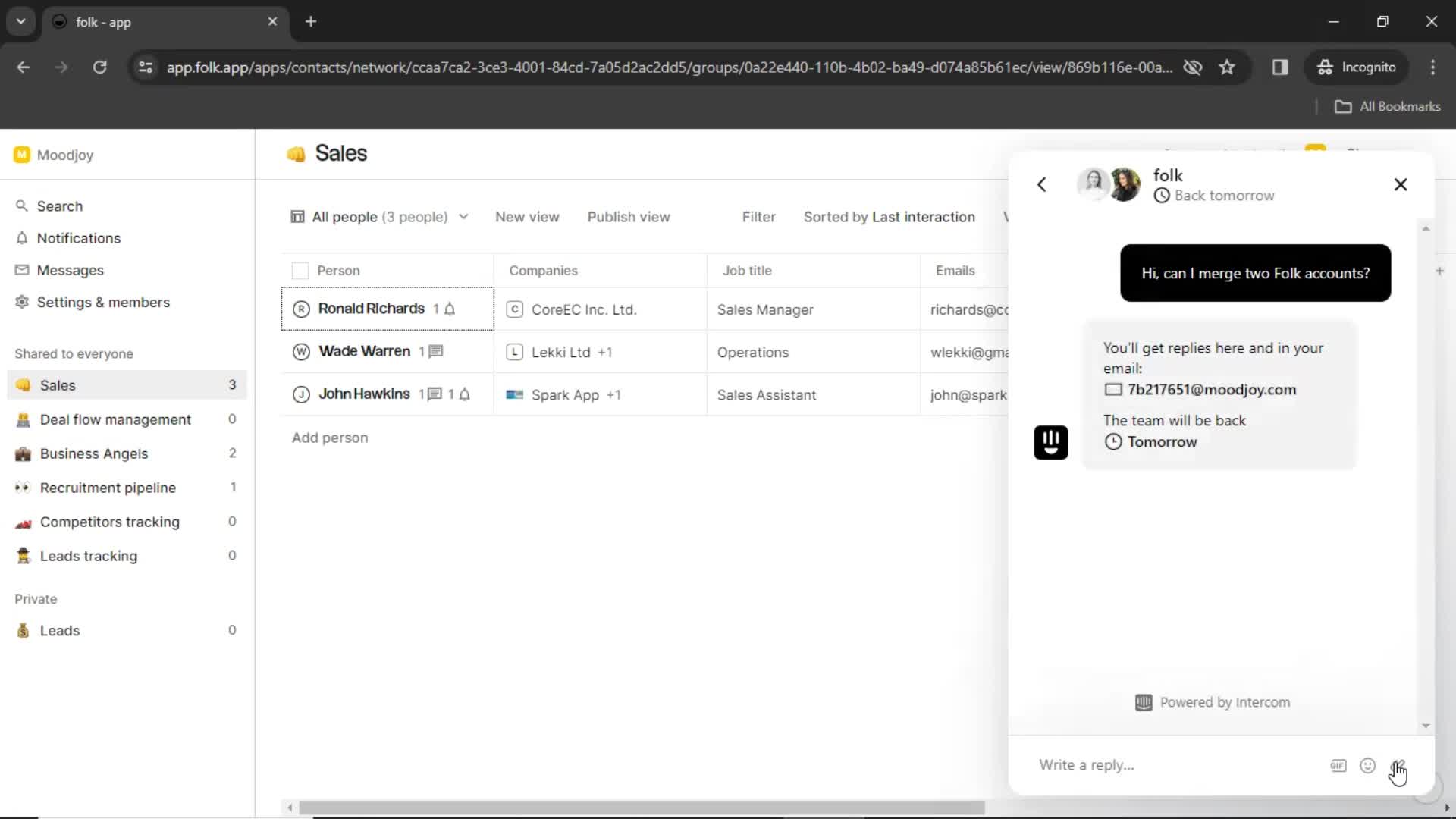Select the Emails column header
Viewport: 1456px width, 819px height.
tap(955, 271)
